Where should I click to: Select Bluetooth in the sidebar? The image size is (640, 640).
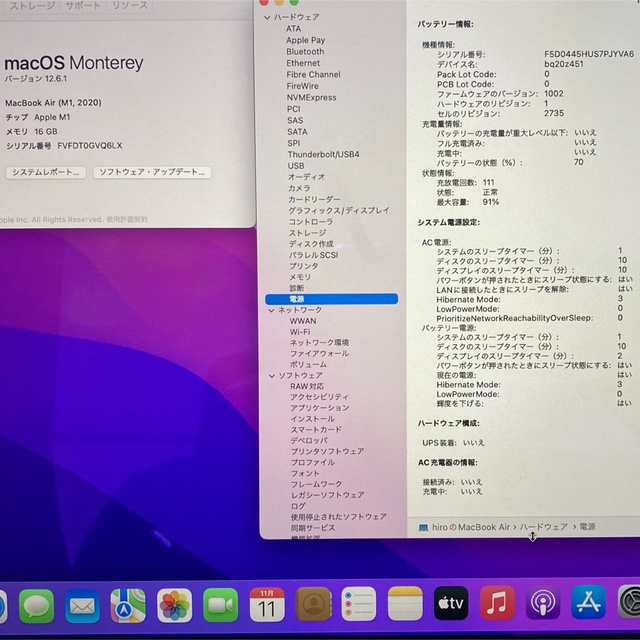click(x=305, y=51)
